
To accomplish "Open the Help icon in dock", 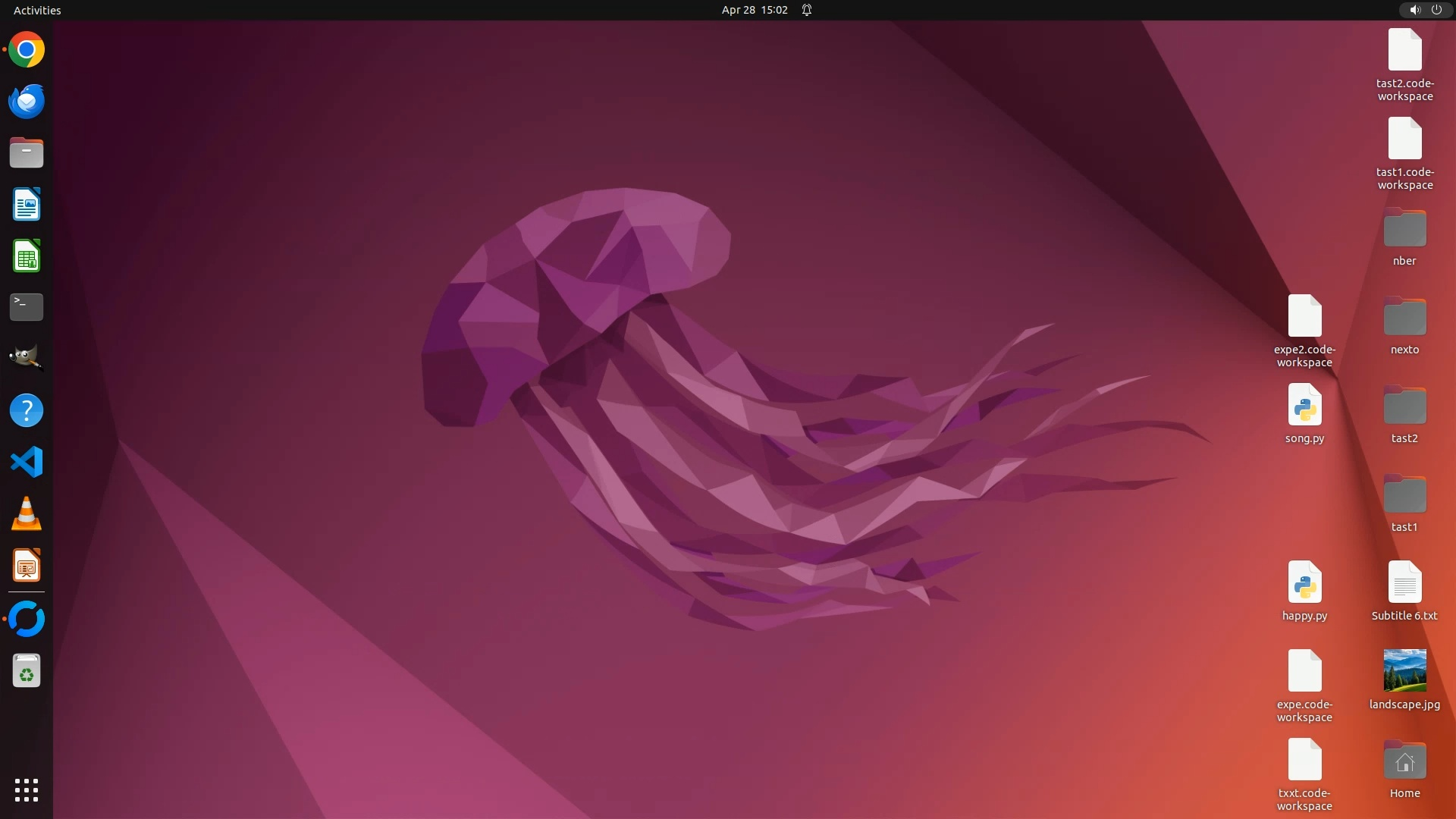I will [27, 410].
